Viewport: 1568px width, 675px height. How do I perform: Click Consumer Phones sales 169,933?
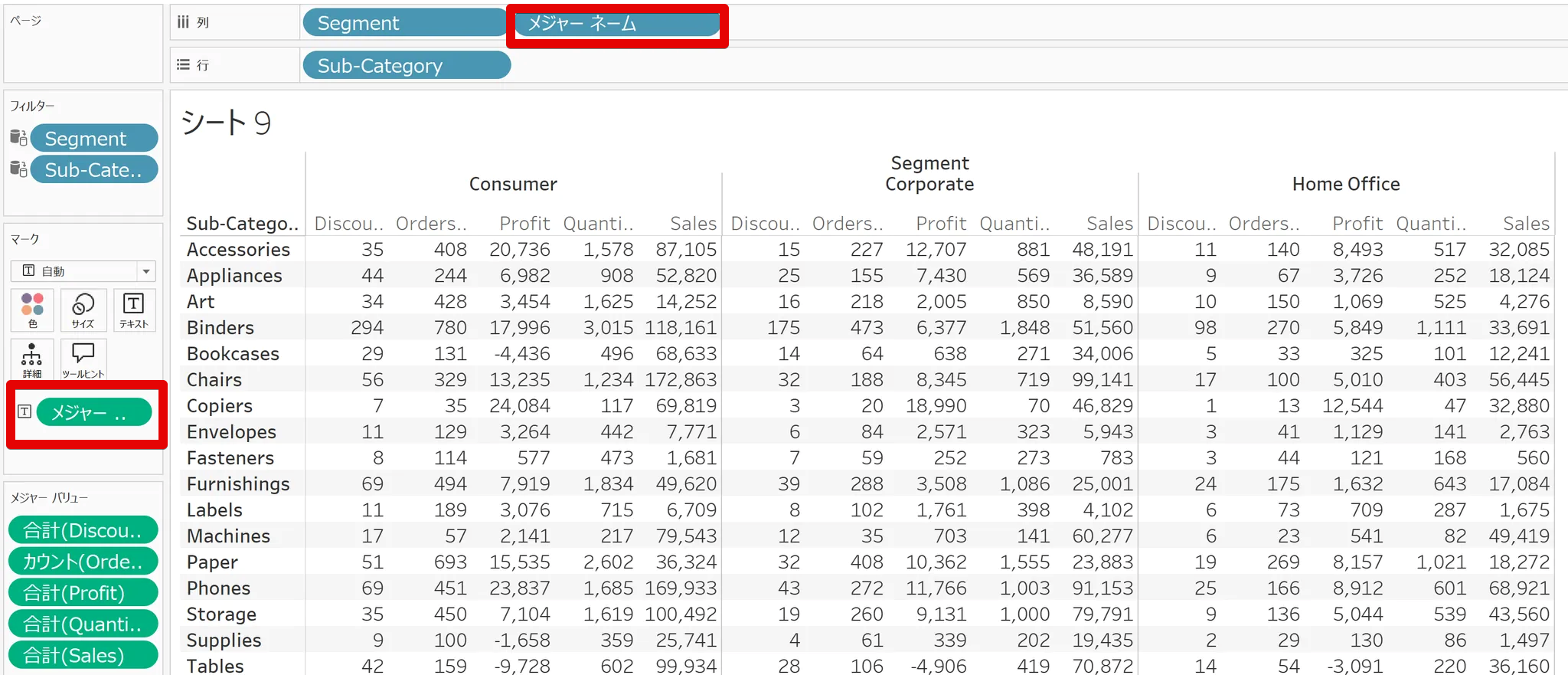[681, 588]
